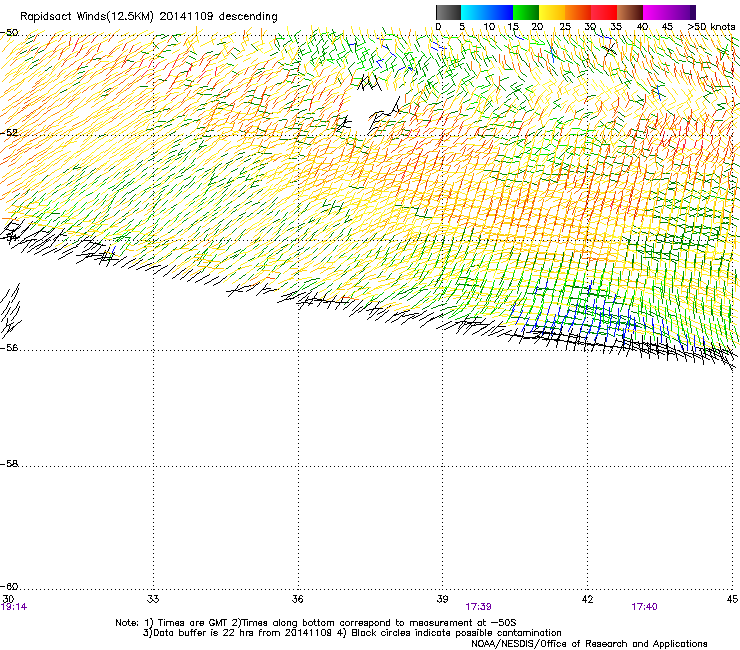The height and width of the screenshot is (650, 740).
Task: Click the red 30-35 knots legend segment
Action: tap(604, 12)
